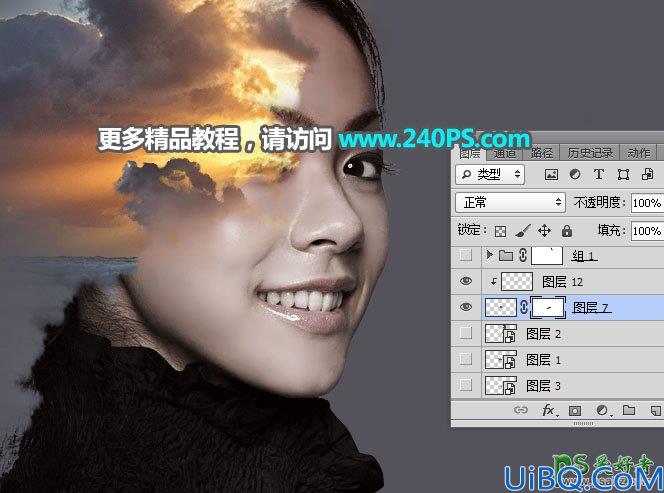Image resolution: width=664 pixels, height=493 pixels.
Task: Filter layers by type (T) icon
Action: 599,174
